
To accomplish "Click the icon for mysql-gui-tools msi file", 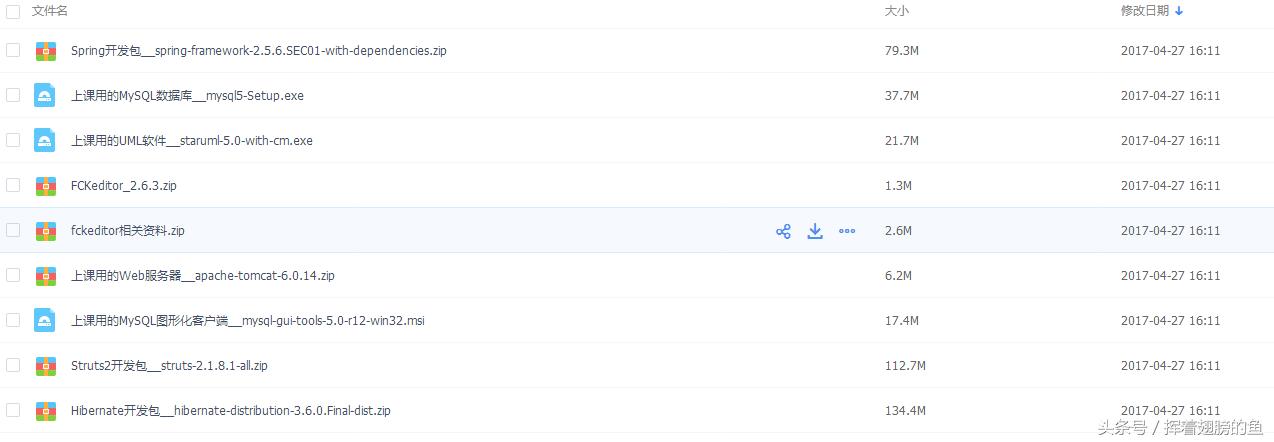I will (44, 321).
